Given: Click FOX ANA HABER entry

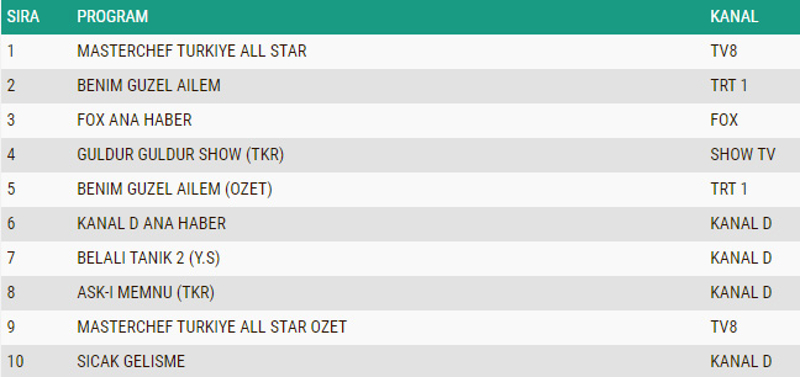Looking at the screenshot, I should tap(134, 120).
